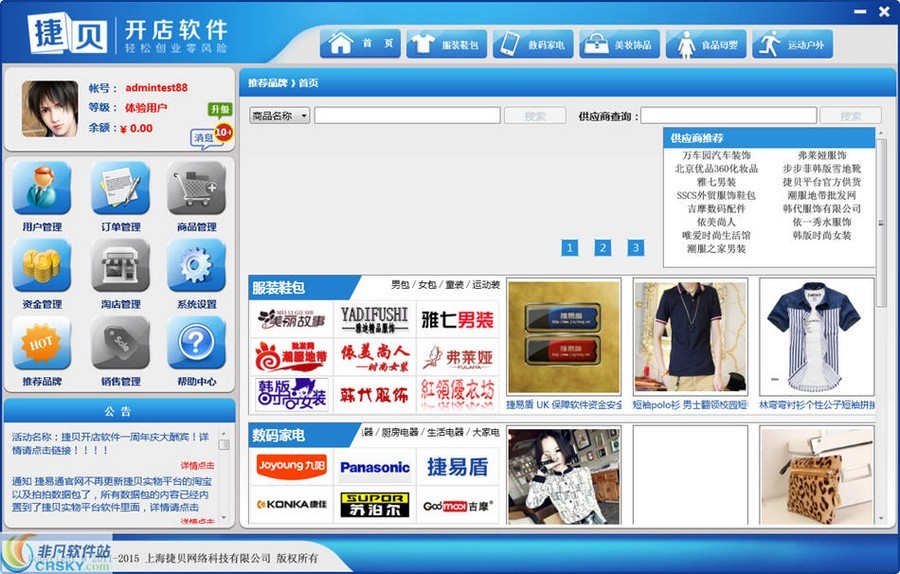Click the 吉摩 brand logo

[x=457, y=505]
